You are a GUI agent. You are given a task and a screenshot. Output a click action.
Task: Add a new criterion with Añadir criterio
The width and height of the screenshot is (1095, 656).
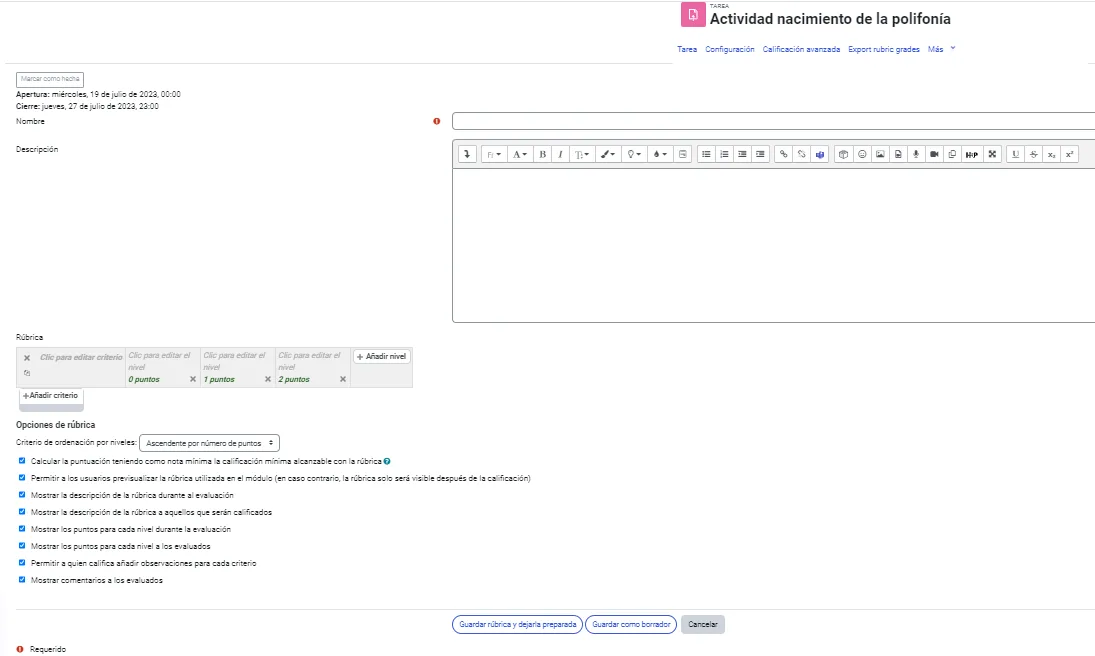[x=50, y=396]
